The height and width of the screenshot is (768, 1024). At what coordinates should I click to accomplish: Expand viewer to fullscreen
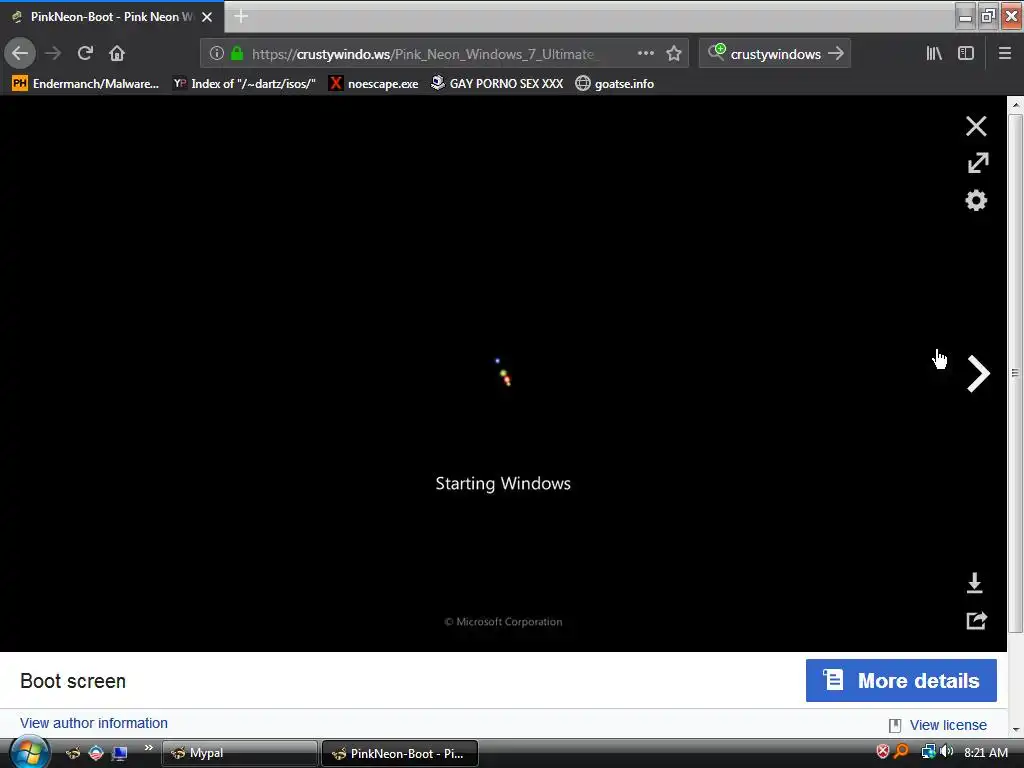977,163
